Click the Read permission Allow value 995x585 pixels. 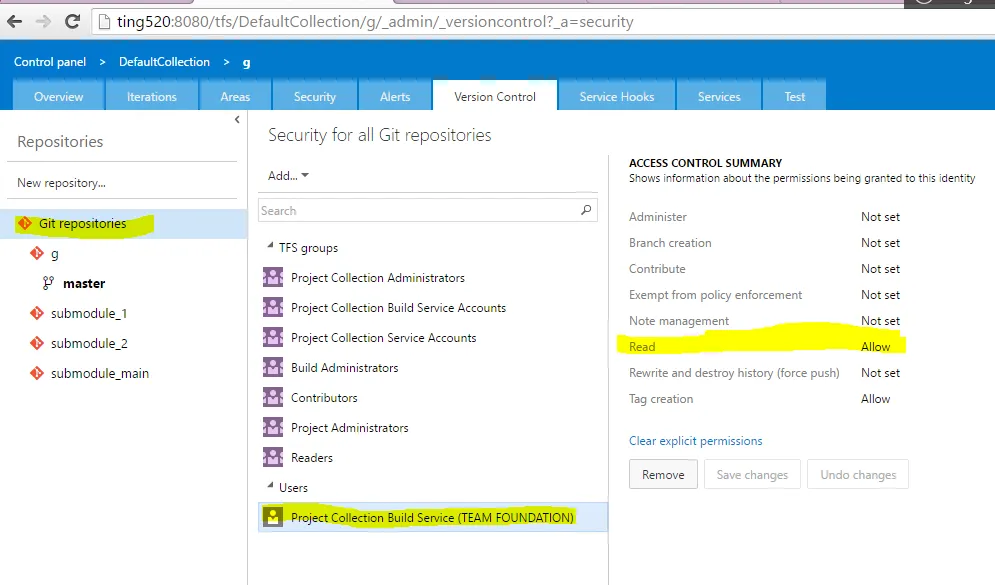875,347
